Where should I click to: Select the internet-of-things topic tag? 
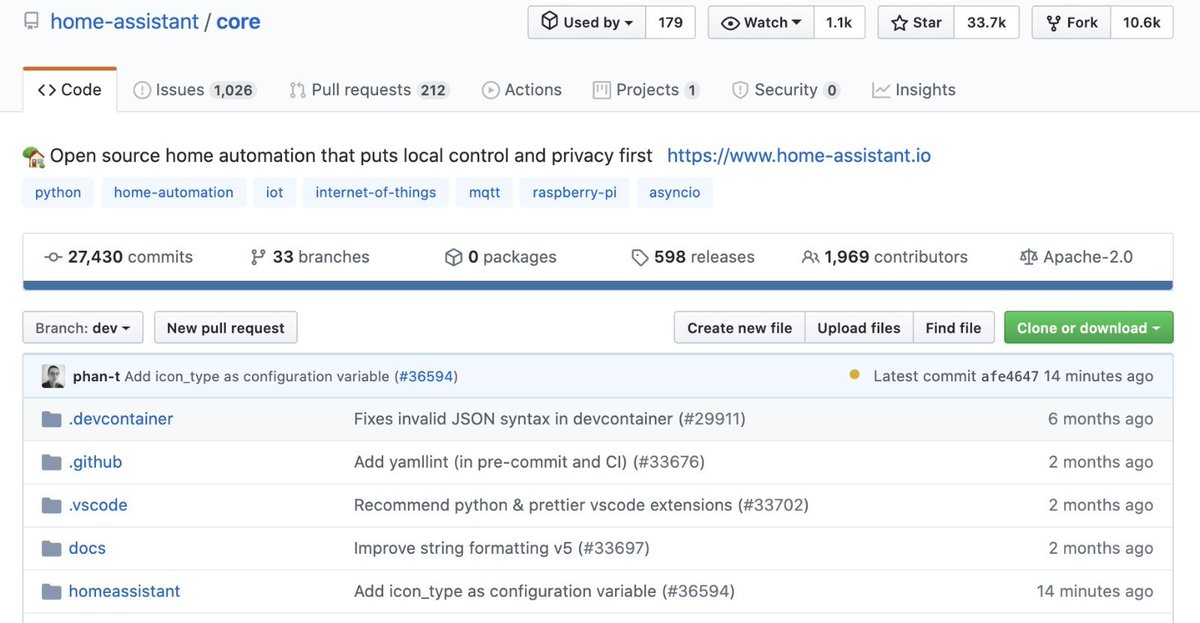(376, 192)
